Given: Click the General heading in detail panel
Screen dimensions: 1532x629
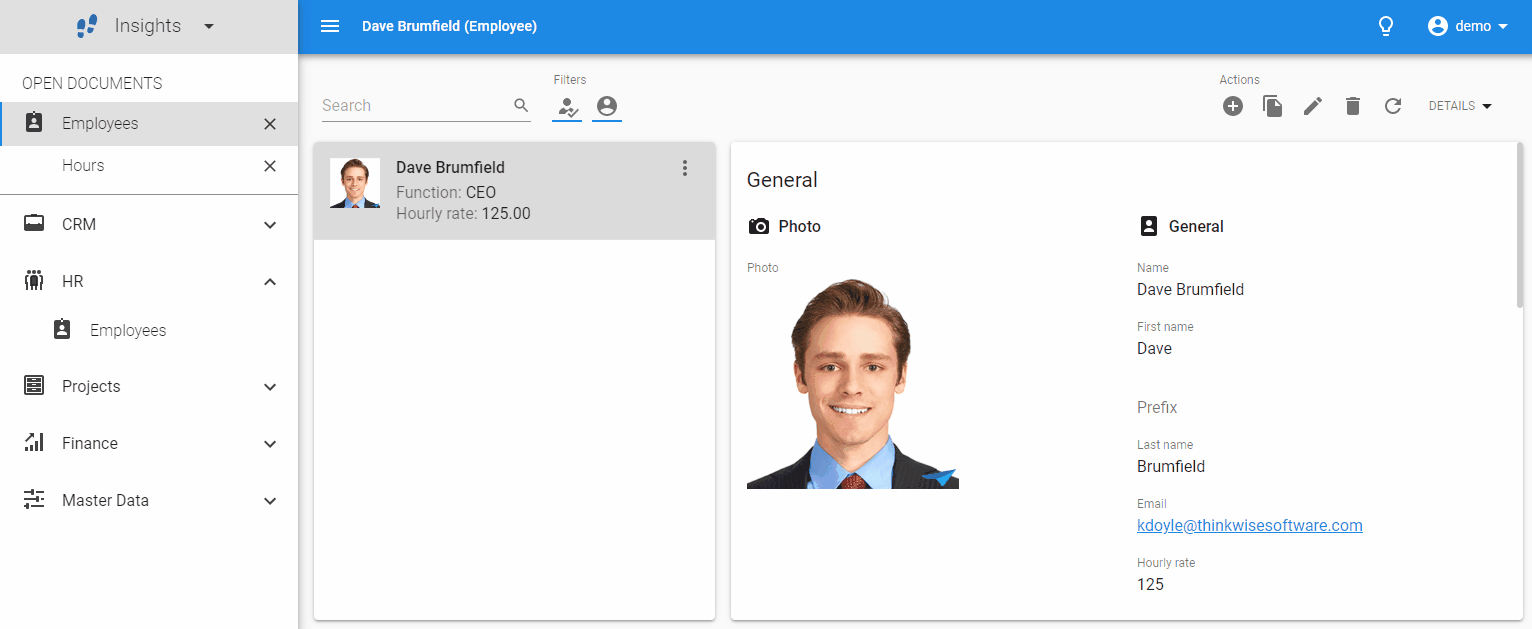Looking at the screenshot, I should (x=782, y=180).
